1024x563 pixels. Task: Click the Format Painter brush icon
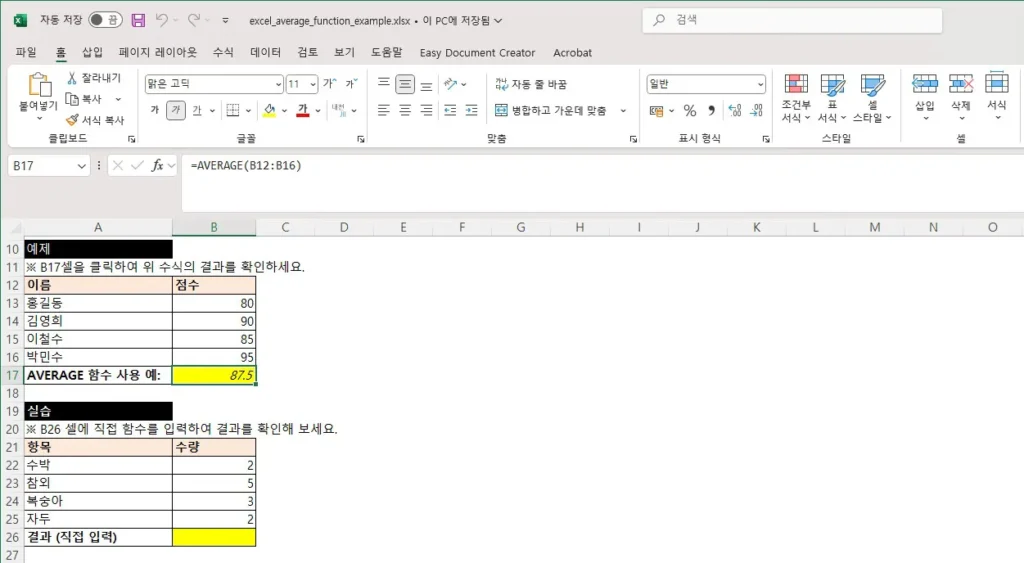click(72, 120)
